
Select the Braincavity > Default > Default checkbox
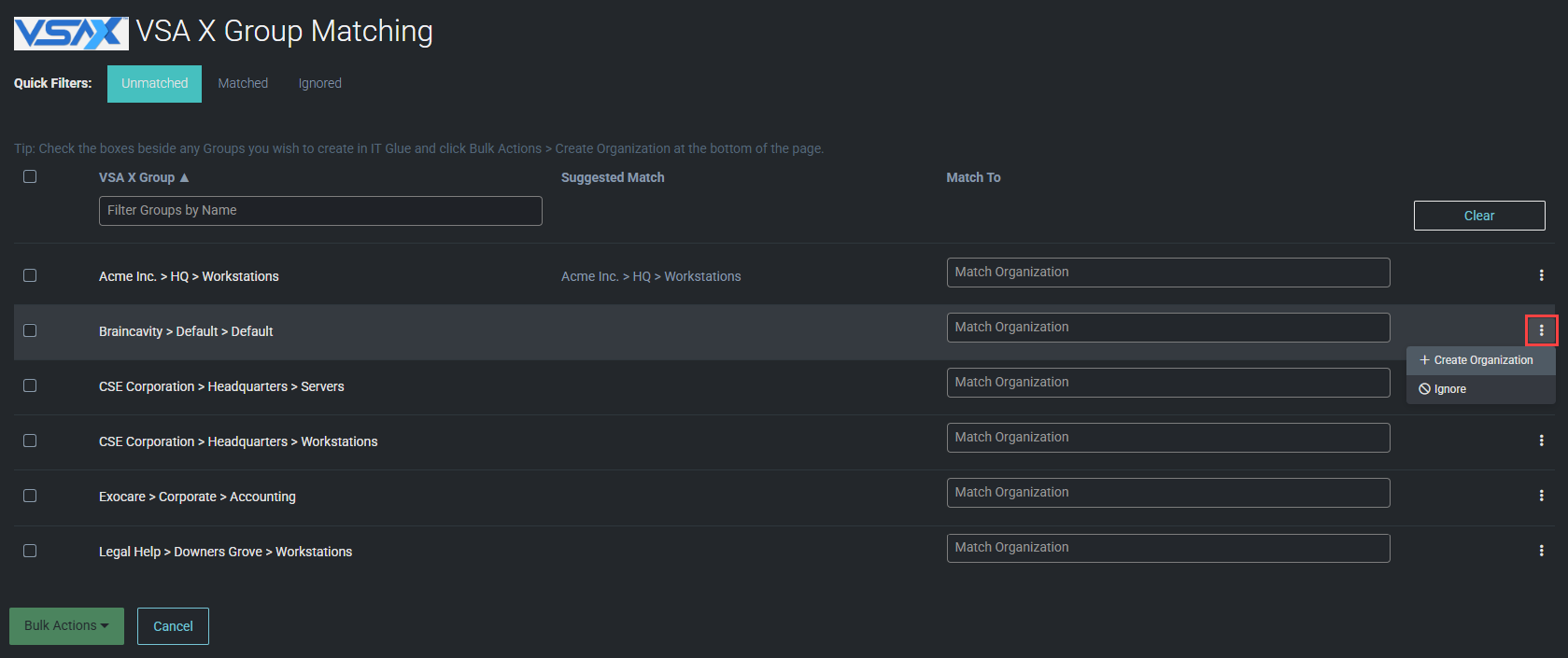(x=30, y=330)
